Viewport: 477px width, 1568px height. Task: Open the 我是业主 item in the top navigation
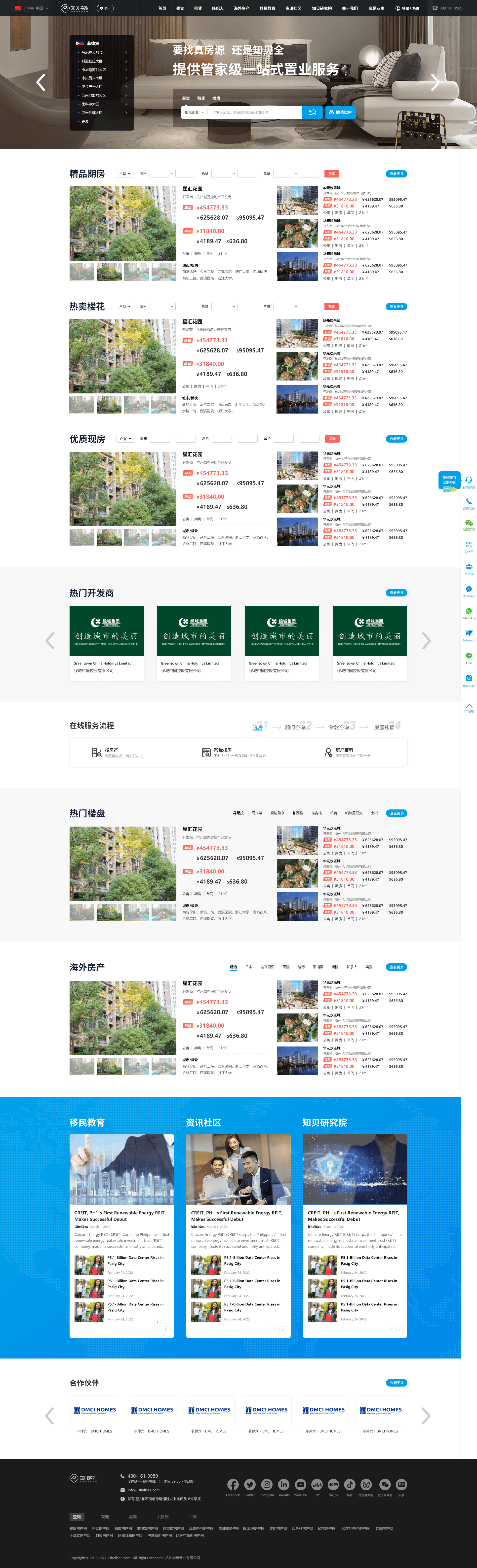click(376, 8)
